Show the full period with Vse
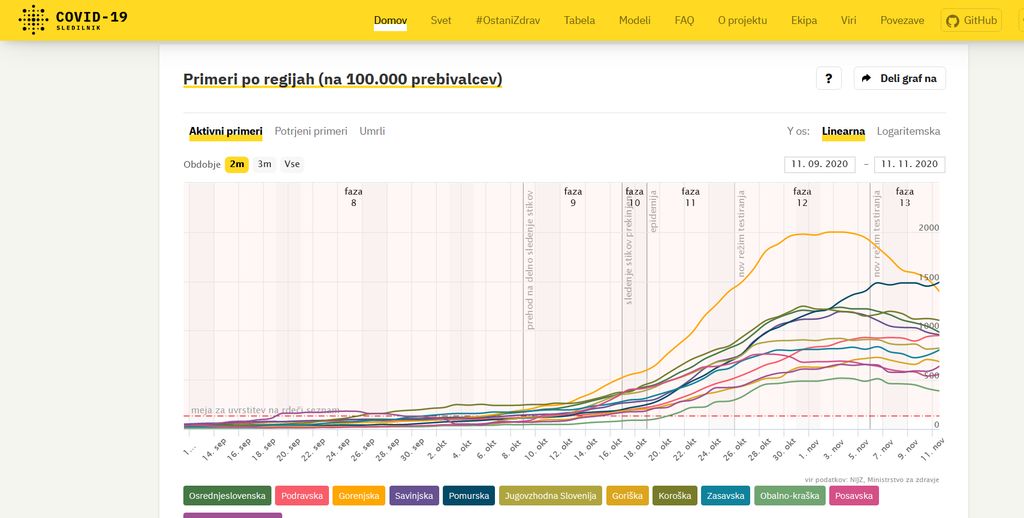This screenshot has width=1024, height=518. 292,164
